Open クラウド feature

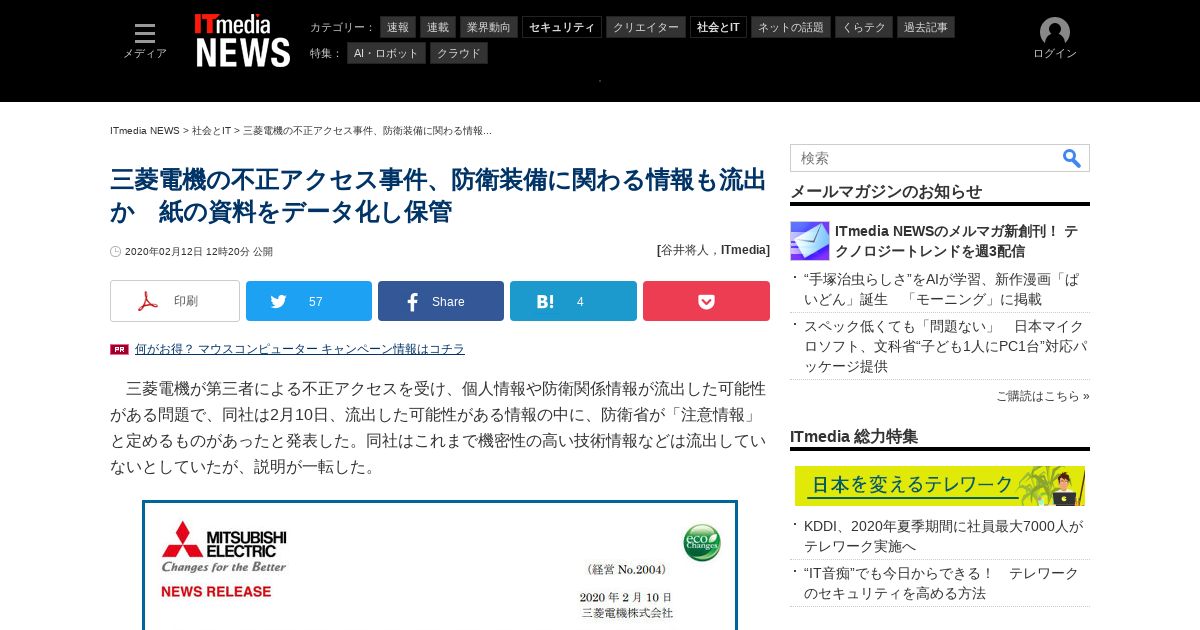[459, 53]
